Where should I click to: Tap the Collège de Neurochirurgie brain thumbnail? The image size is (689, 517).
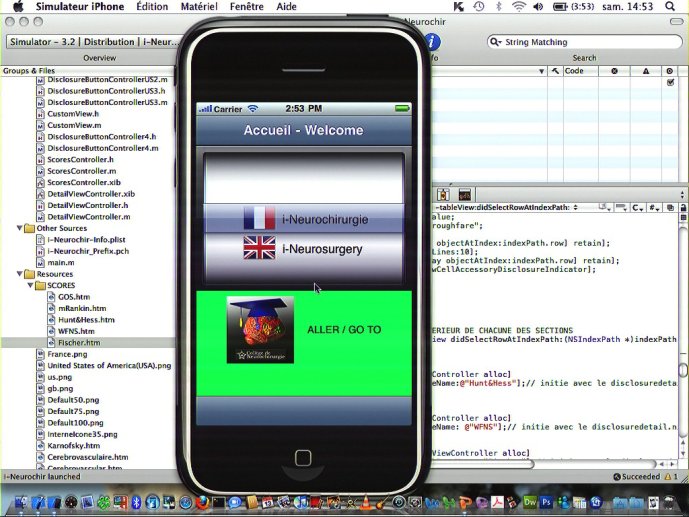pyautogui.click(x=260, y=330)
